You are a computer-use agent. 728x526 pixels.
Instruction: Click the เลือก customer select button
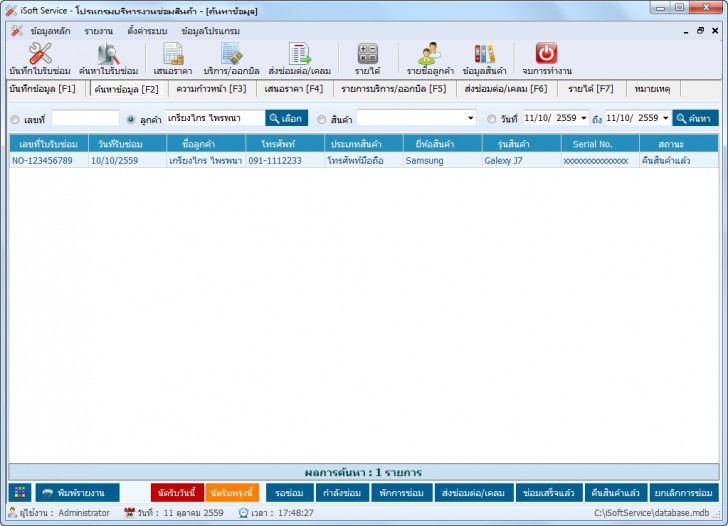click(286, 118)
